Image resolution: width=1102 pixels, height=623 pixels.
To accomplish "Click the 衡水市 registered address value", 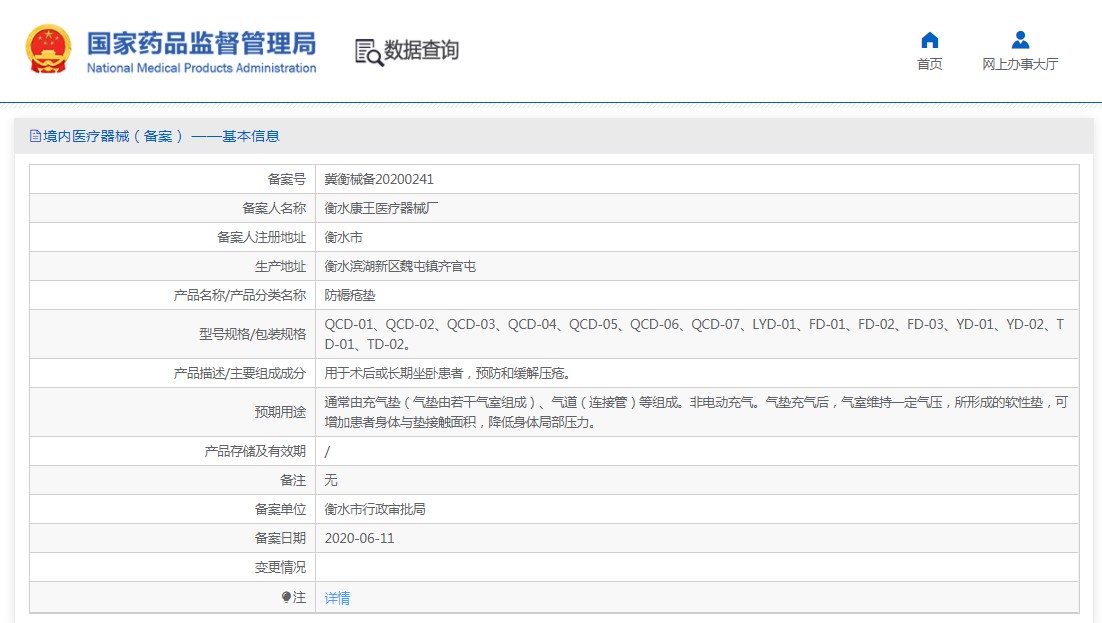I will tap(343, 237).
